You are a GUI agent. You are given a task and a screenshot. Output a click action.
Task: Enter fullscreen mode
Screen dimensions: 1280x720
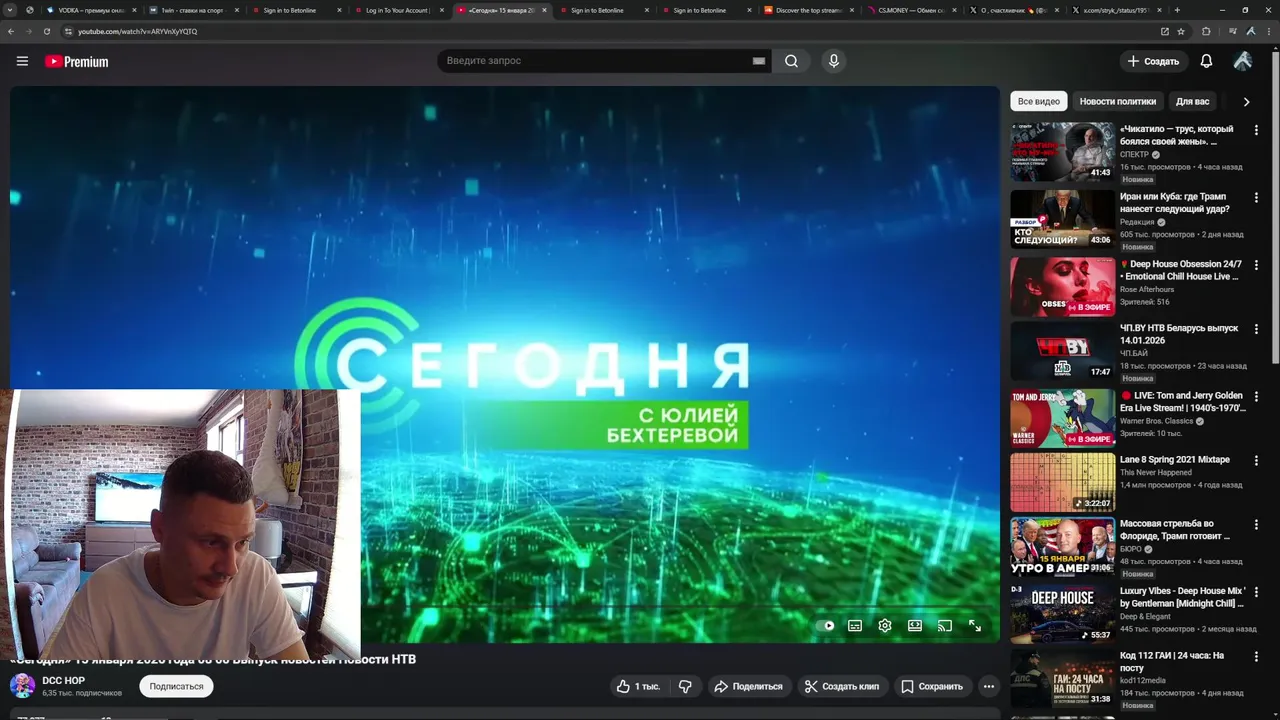(x=975, y=626)
